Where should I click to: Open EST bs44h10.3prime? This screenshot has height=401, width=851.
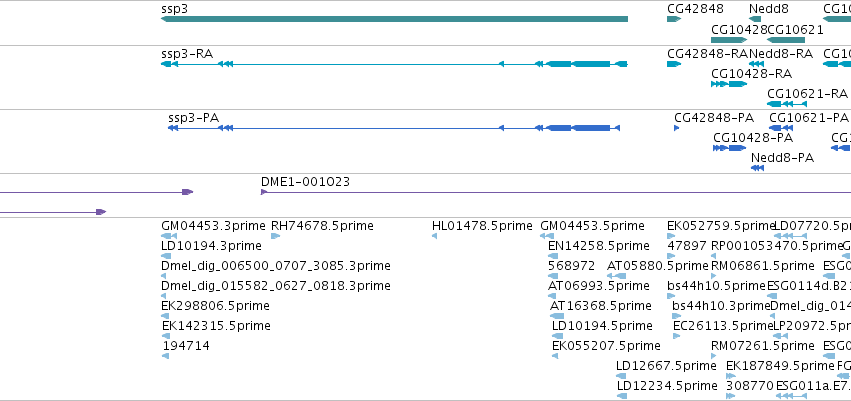click(721, 306)
